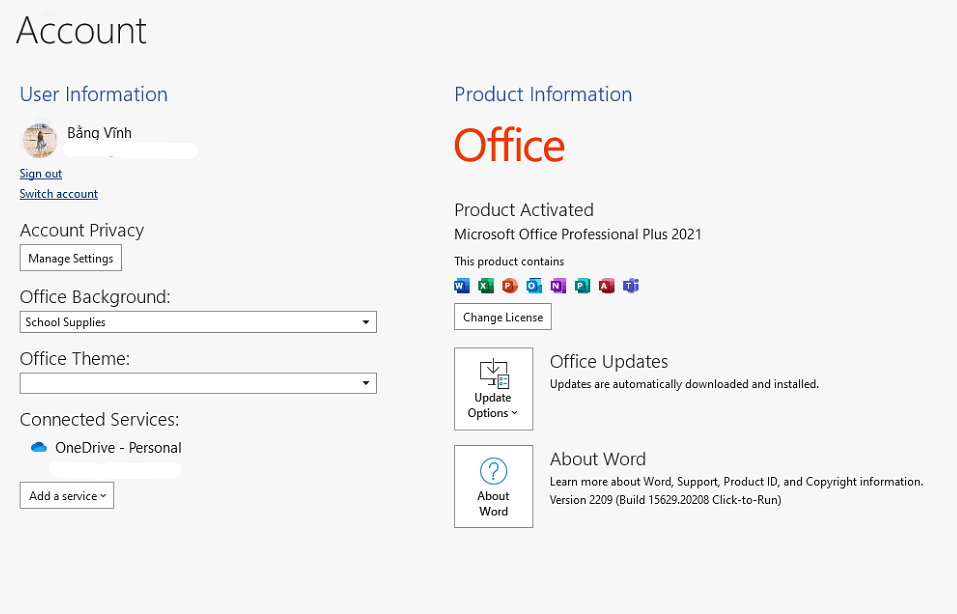Sign out of the account
Screen dimensions: 957x614
(x=40, y=173)
